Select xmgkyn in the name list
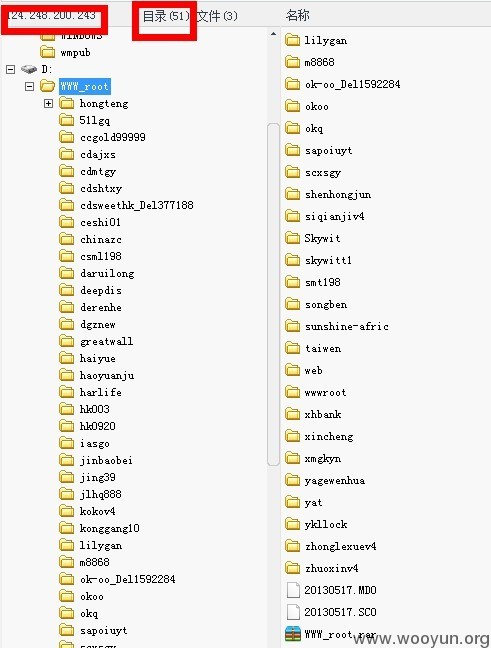The width and height of the screenshot is (491, 648). click(323, 458)
